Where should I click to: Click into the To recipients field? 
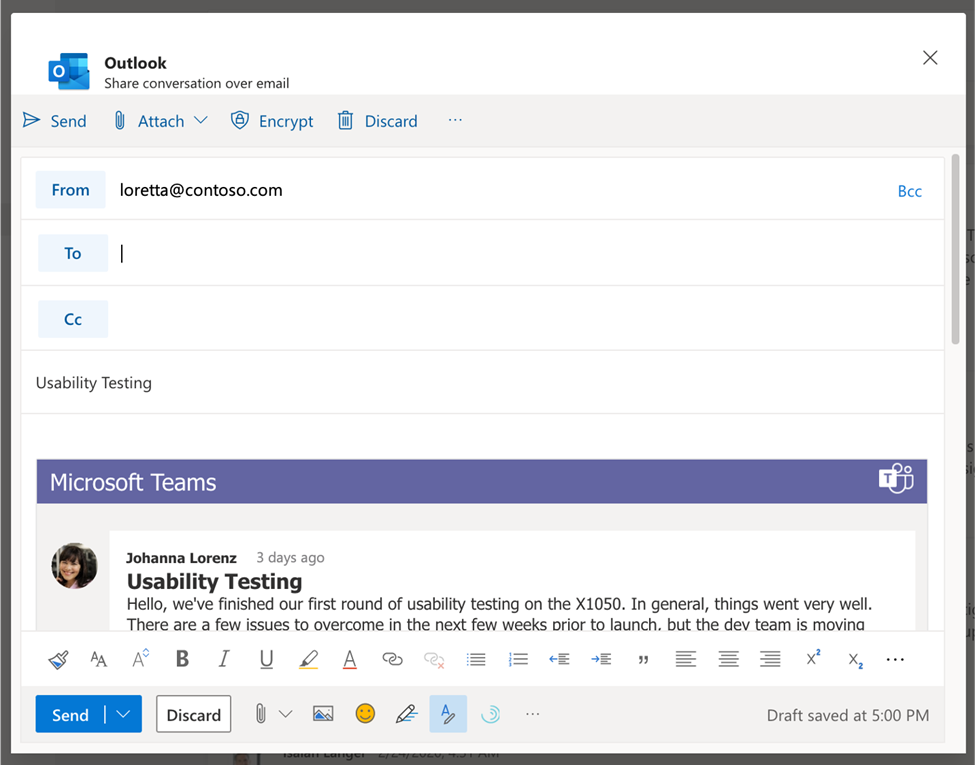coord(525,253)
